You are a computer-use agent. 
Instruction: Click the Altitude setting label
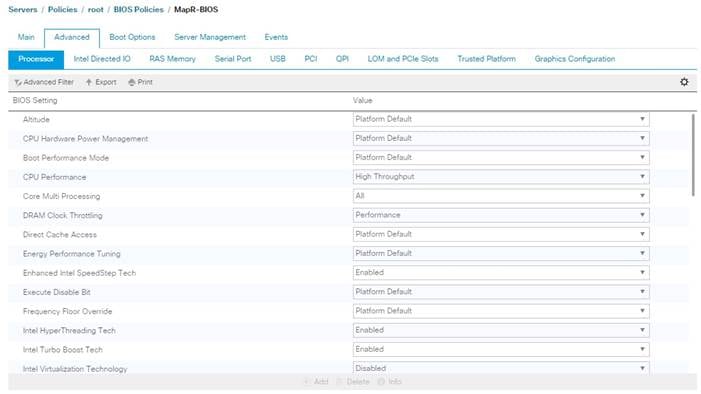pos(36,119)
